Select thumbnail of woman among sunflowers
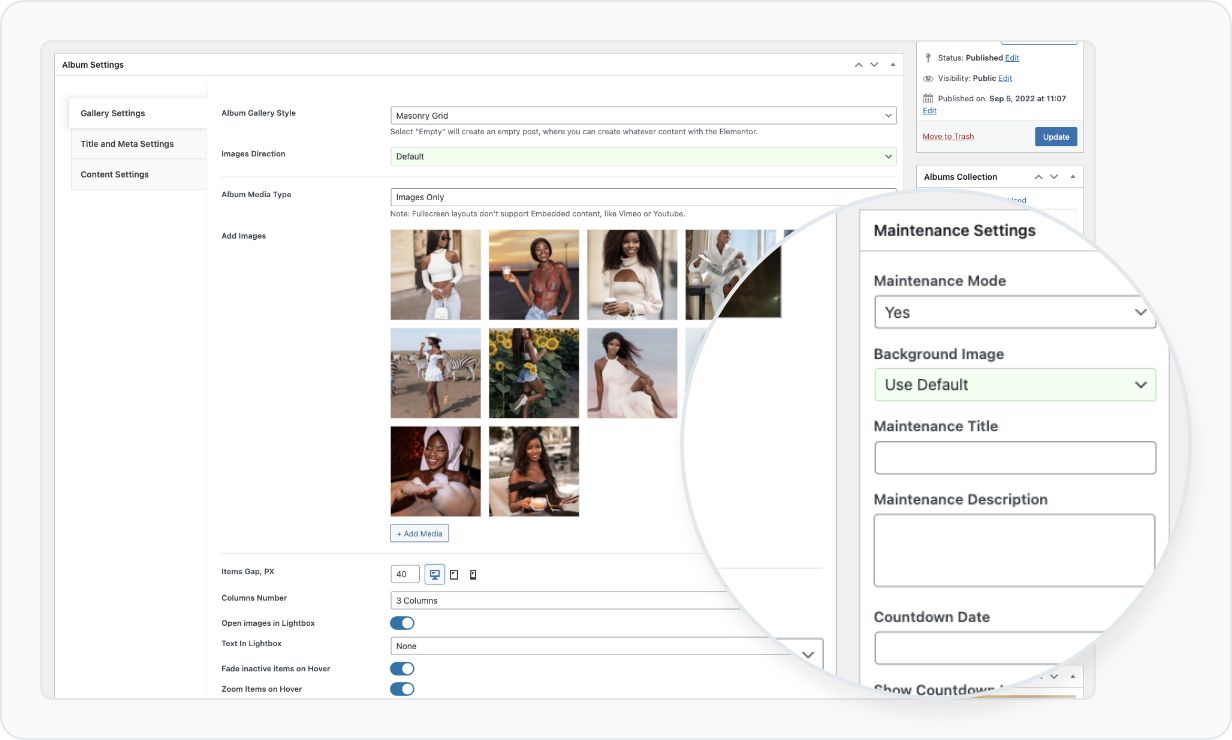1232x740 pixels. pos(534,373)
